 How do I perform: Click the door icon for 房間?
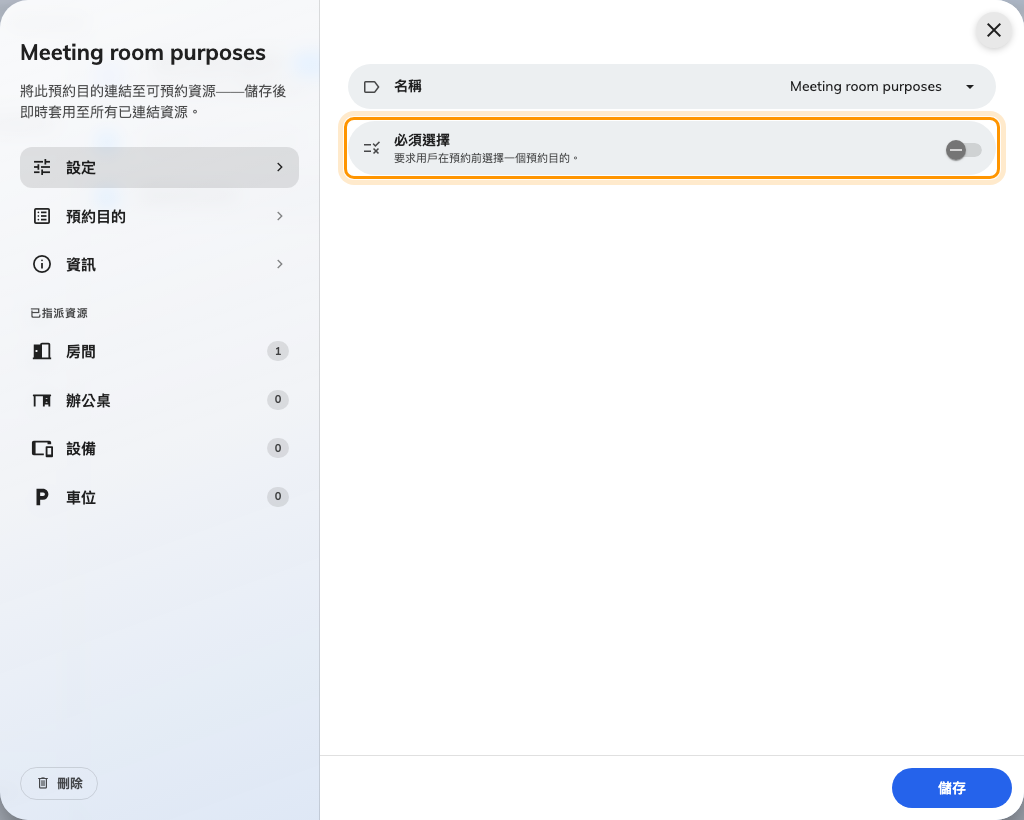pos(42,351)
